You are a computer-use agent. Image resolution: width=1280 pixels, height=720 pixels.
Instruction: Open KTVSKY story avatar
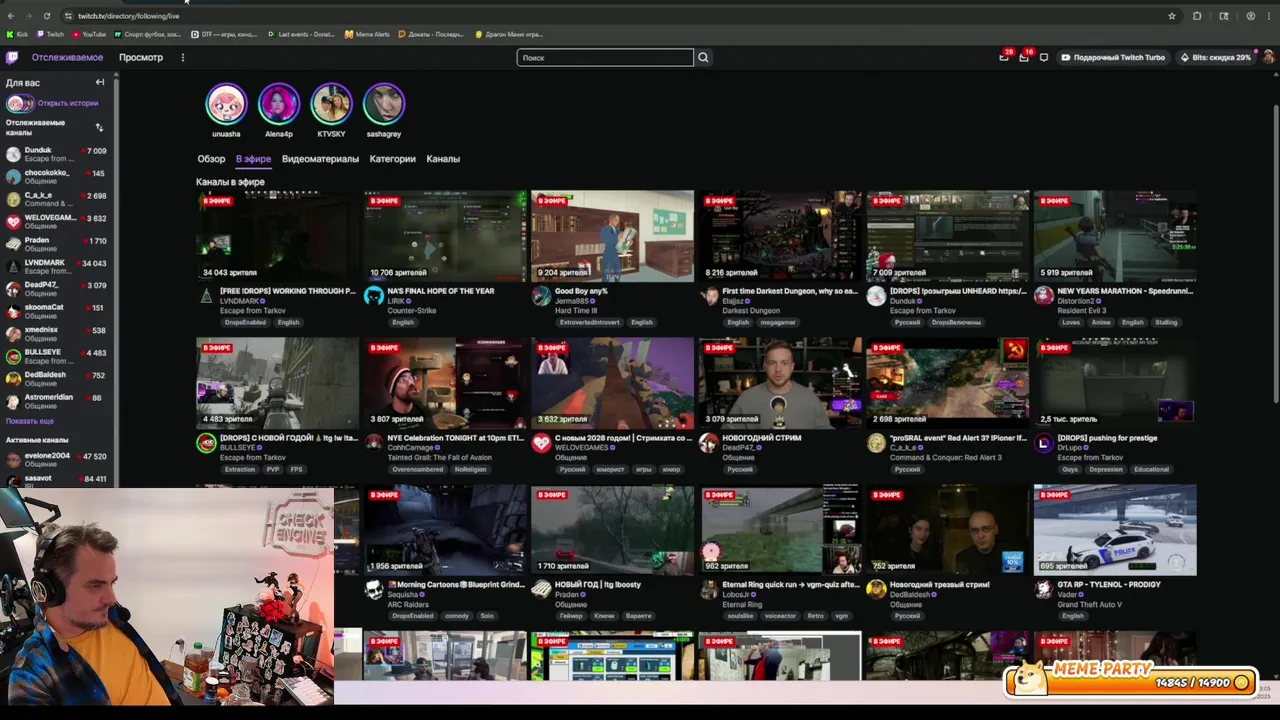(x=331, y=104)
